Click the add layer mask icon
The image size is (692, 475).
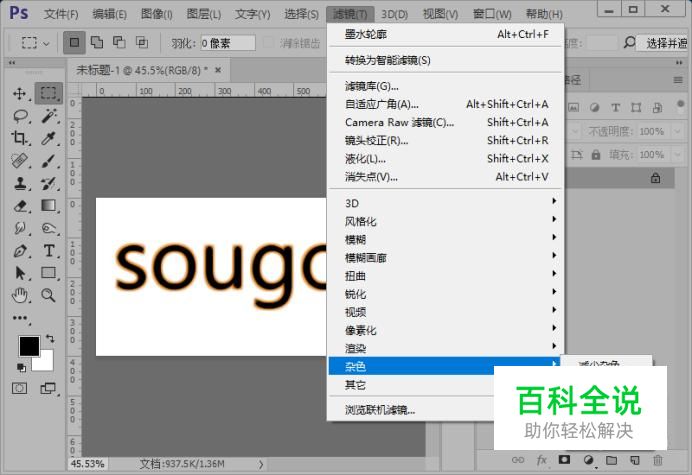564,460
